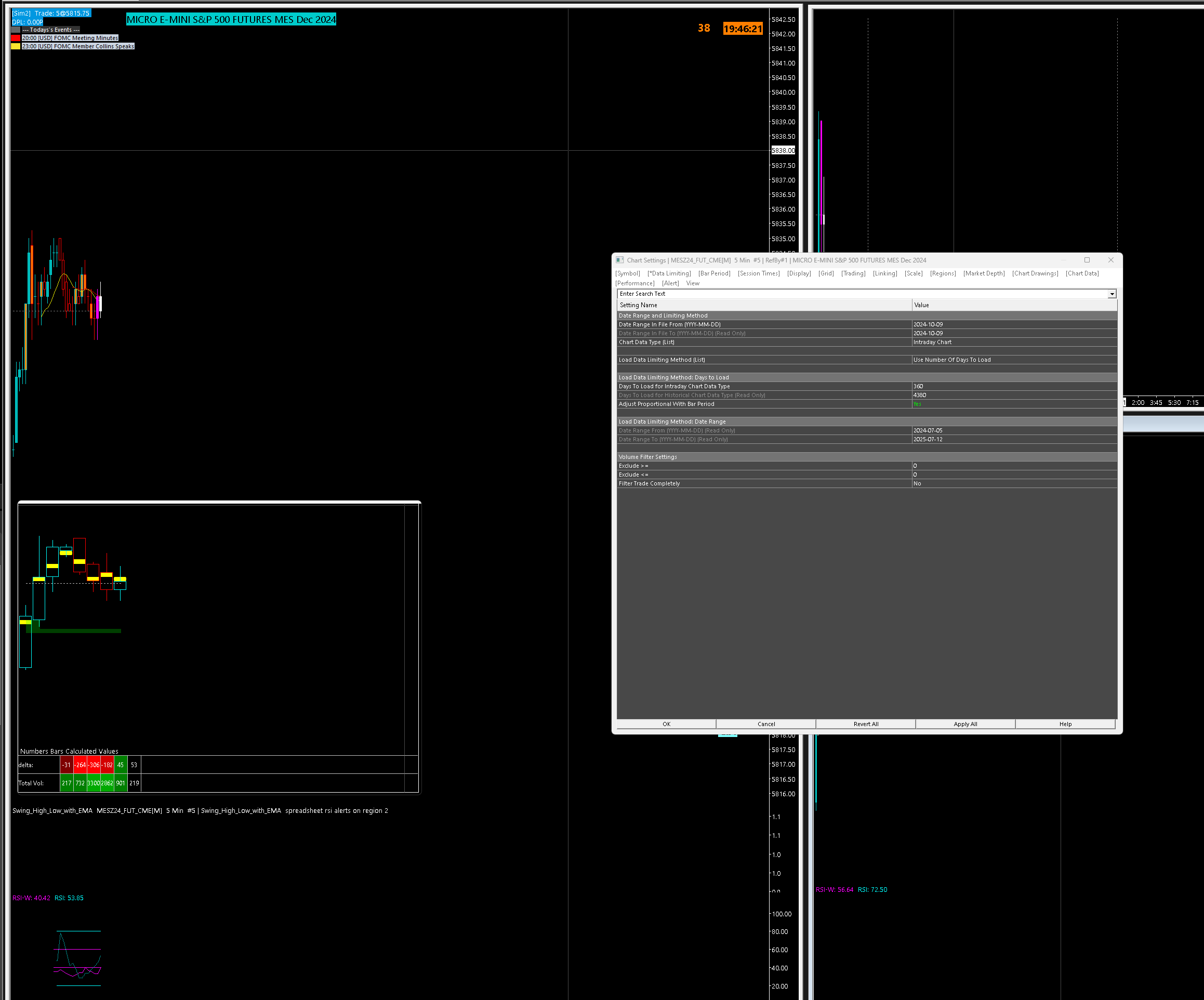Click the Chart Settings window title icon
This screenshot has width=1204, height=1000.
(620, 260)
